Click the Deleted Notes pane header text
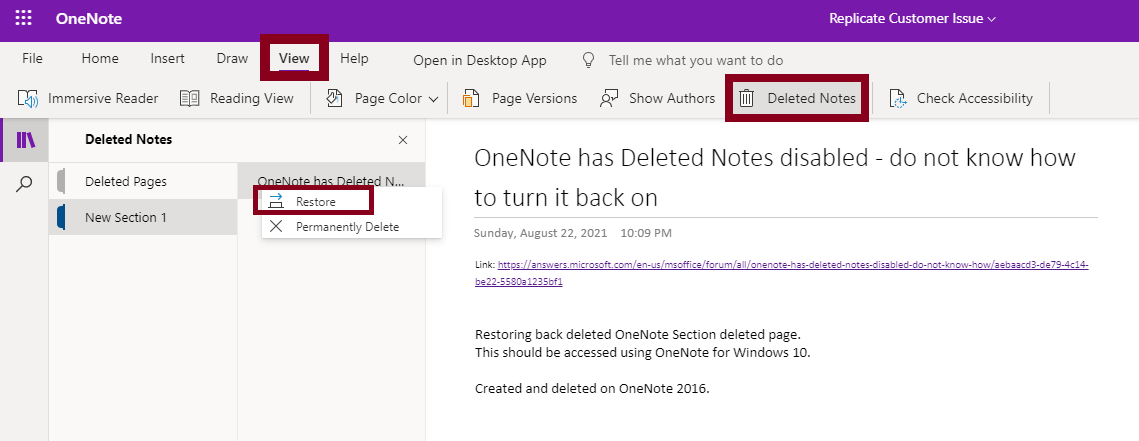Viewport: 1139px width, 441px height. [129, 139]
